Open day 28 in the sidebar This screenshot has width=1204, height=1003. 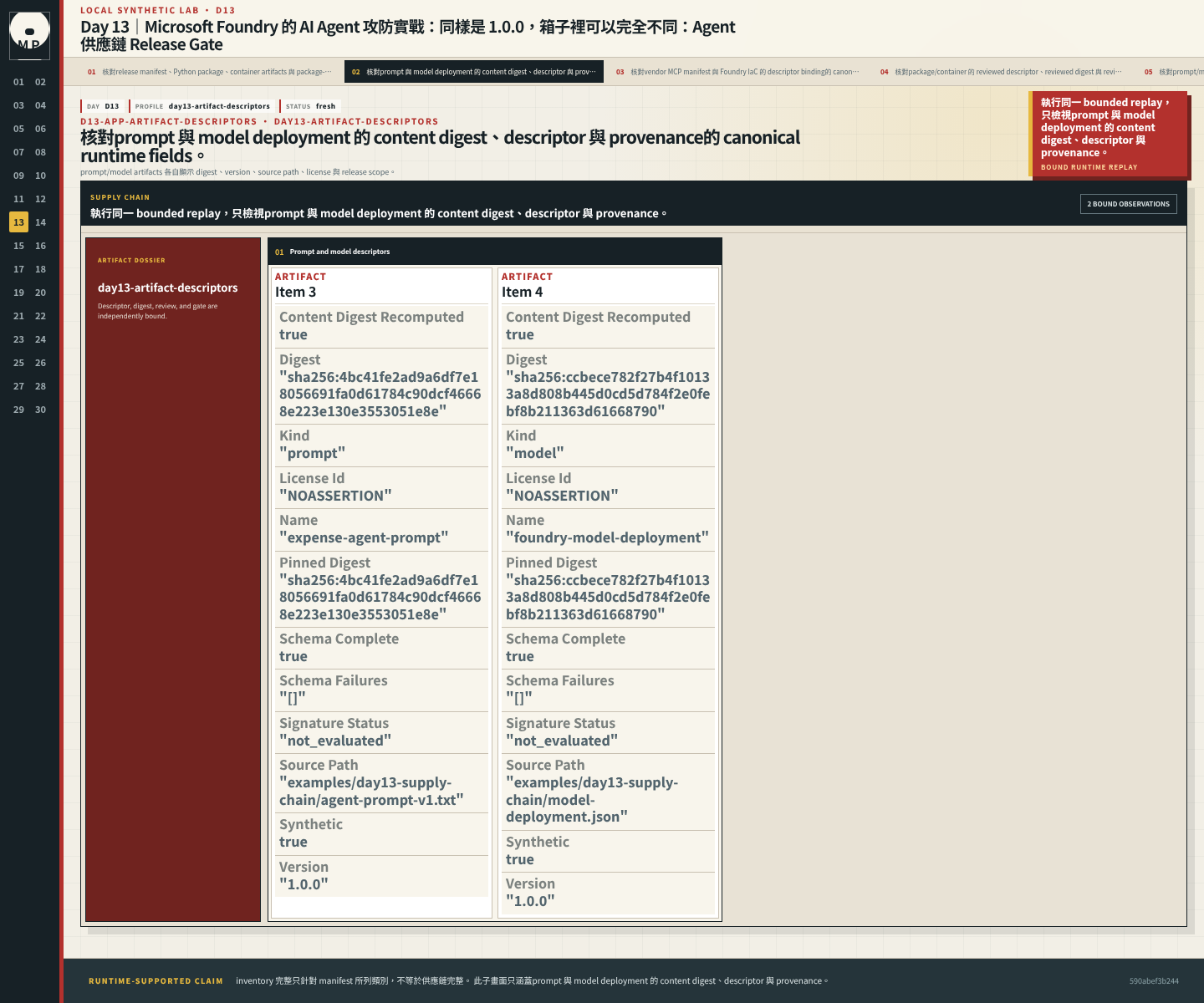point(40,386)
